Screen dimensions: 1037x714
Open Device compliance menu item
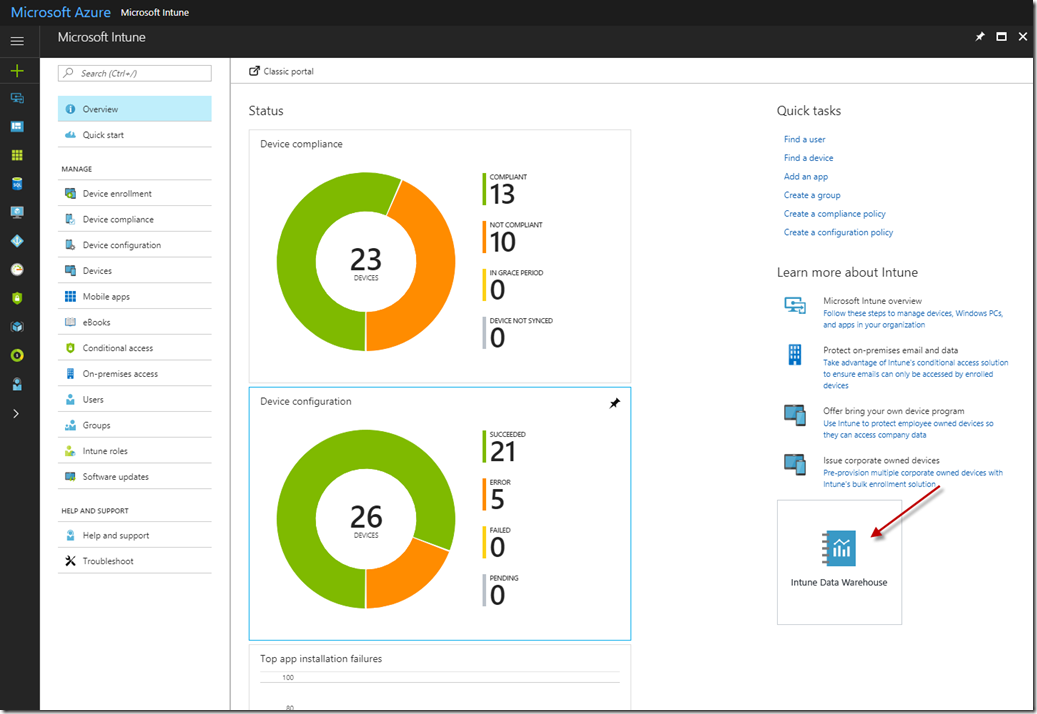coord(135,219)
